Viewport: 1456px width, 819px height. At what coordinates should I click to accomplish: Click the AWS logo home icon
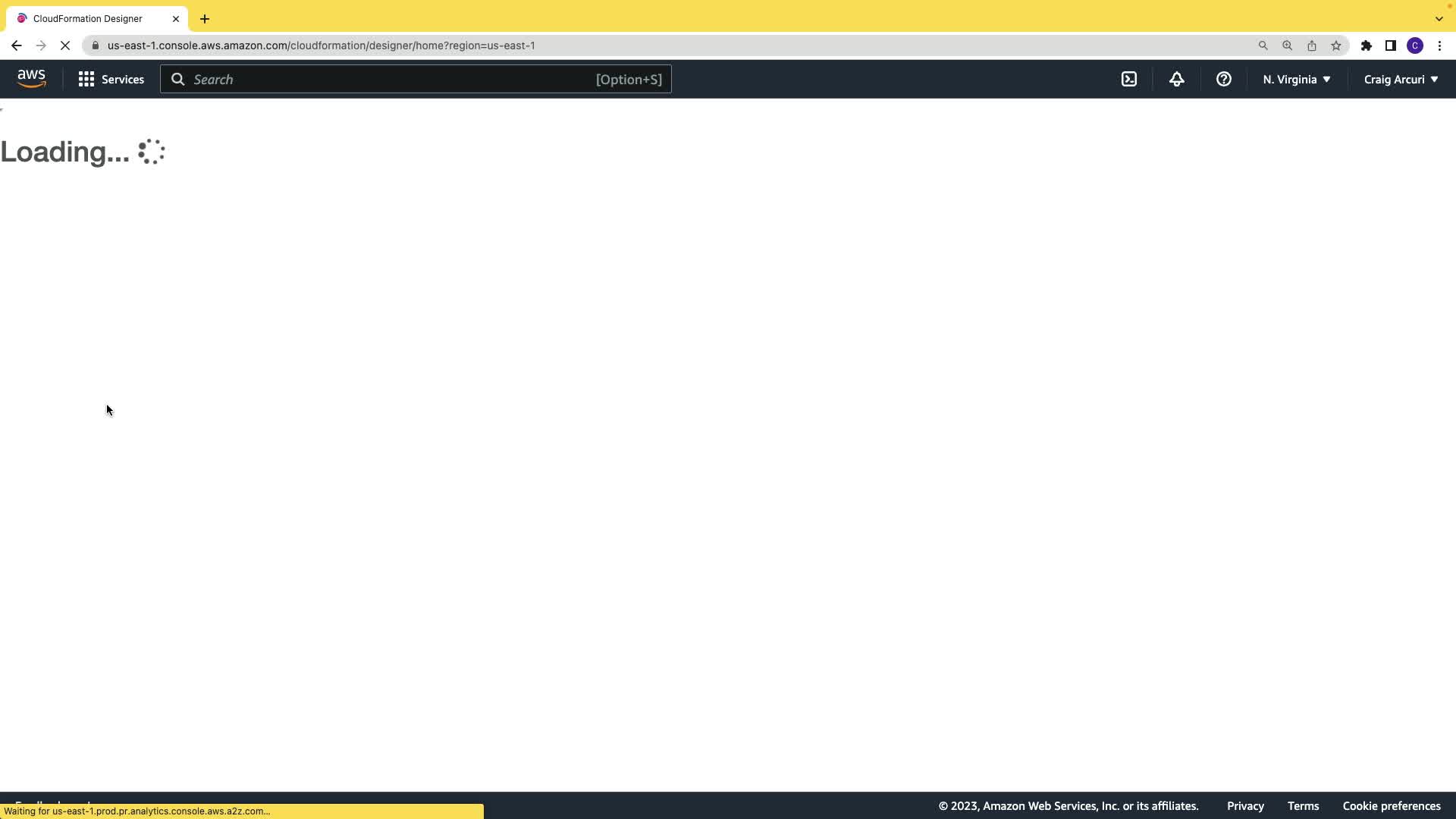click(x=31, y=79)
